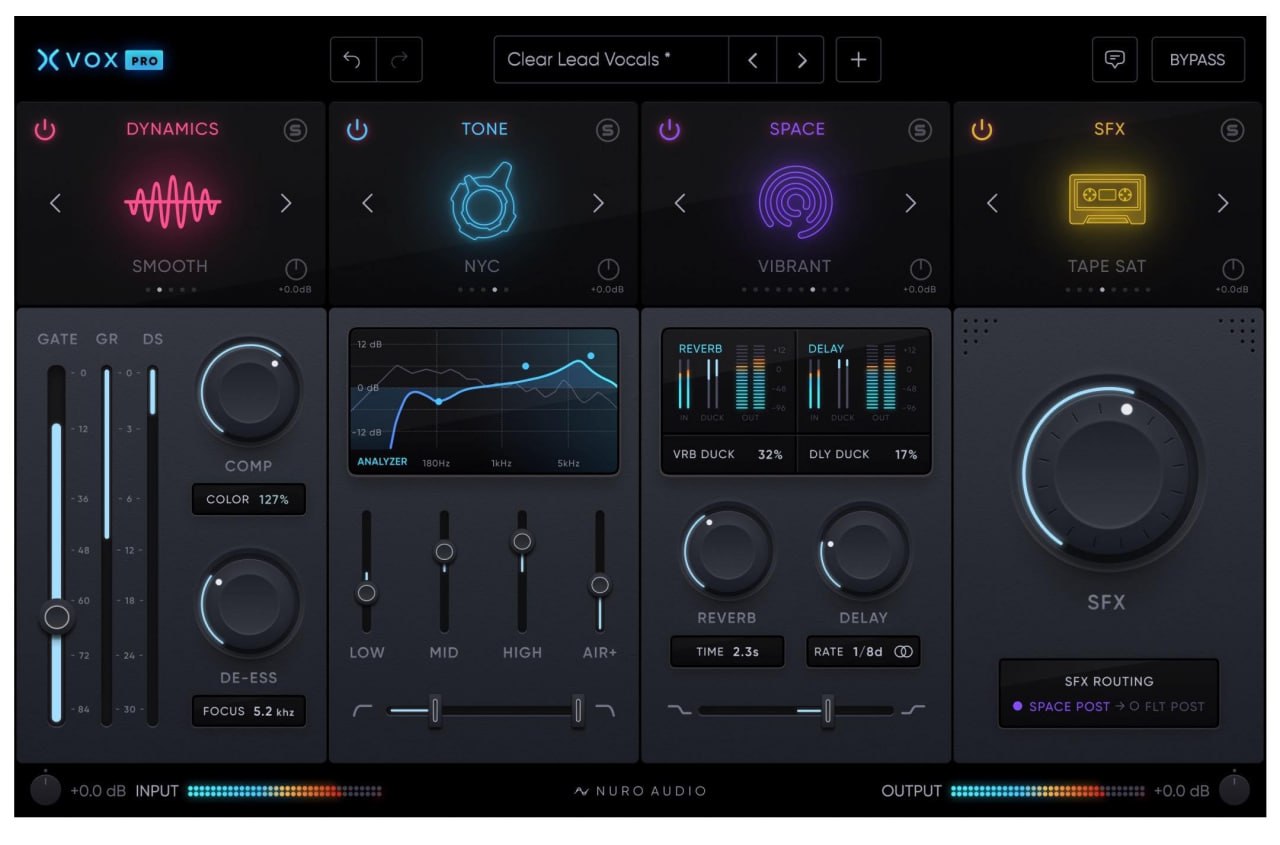1280x845 pixels.
Task: Toggle the Tone module power
Action: pos(357,130)
